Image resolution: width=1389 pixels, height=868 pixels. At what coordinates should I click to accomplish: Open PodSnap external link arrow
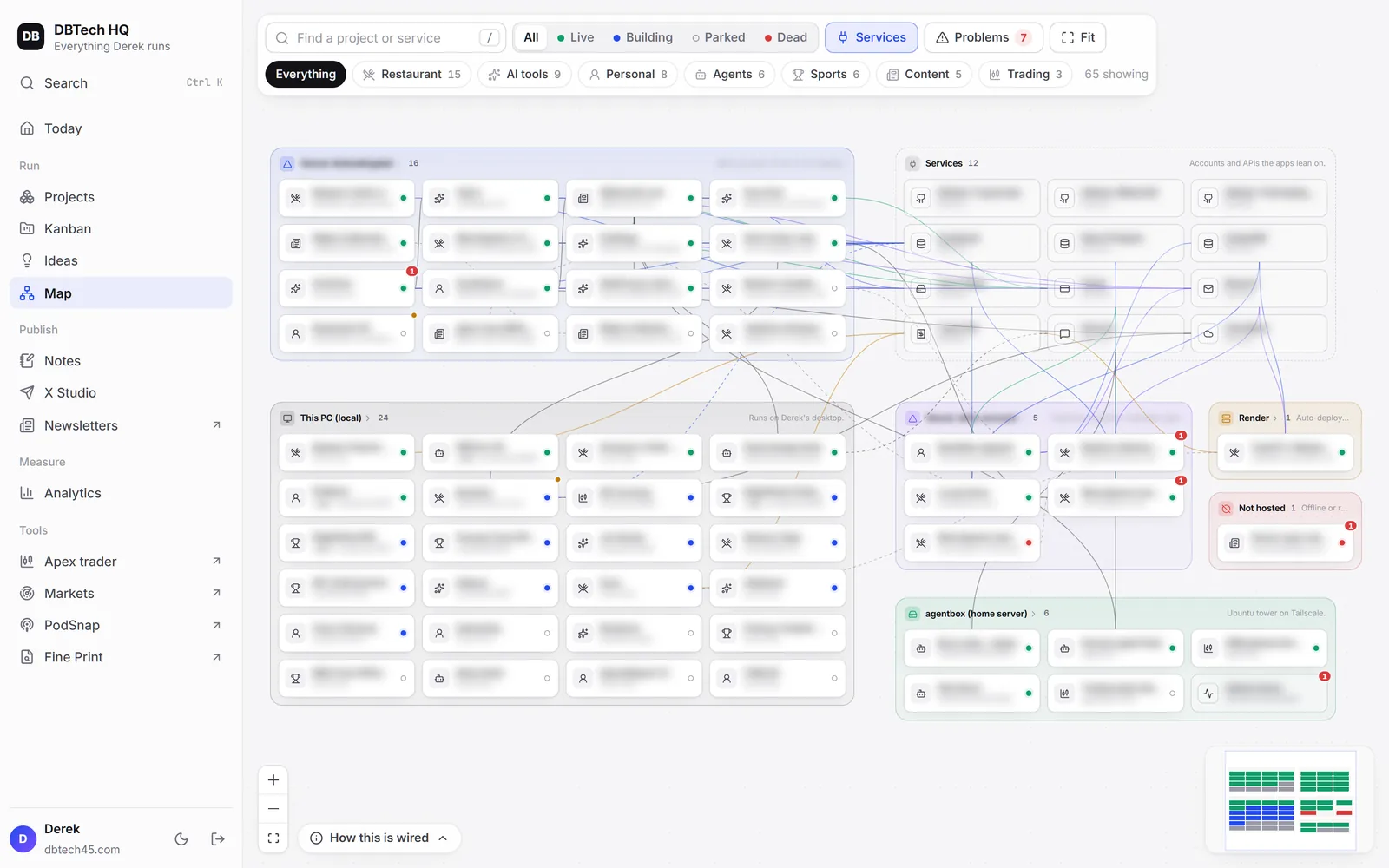point(216,626)
